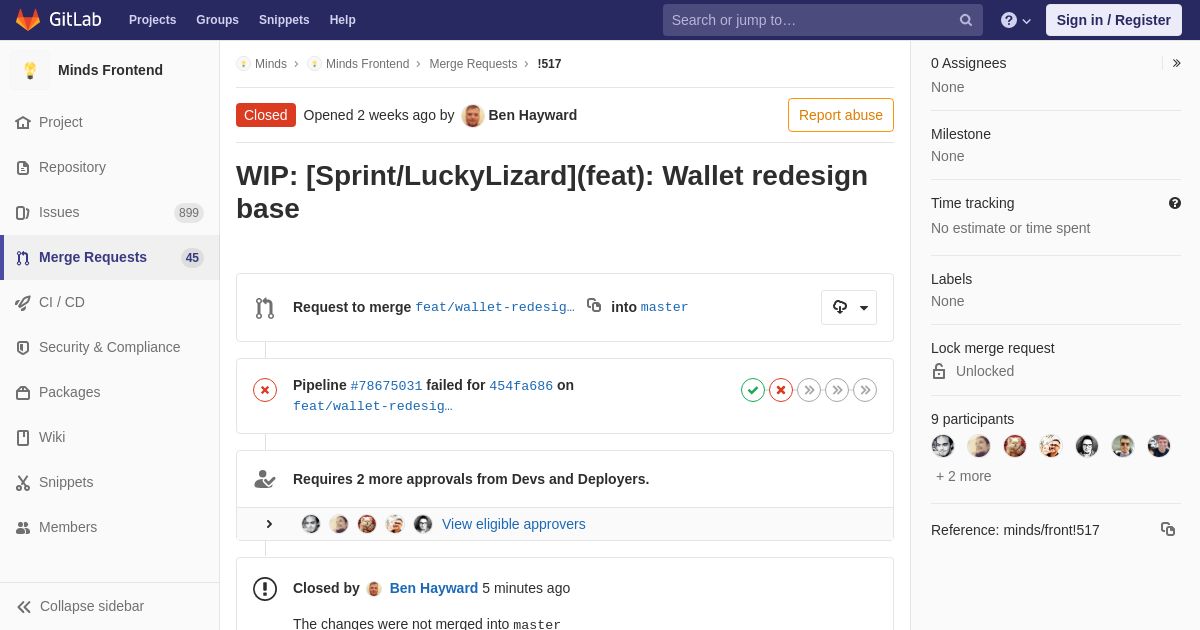This screenshot has width=1200, height=630.
Task: Click Ben Hayward author avatar in header
Action: tap(473, 115)
